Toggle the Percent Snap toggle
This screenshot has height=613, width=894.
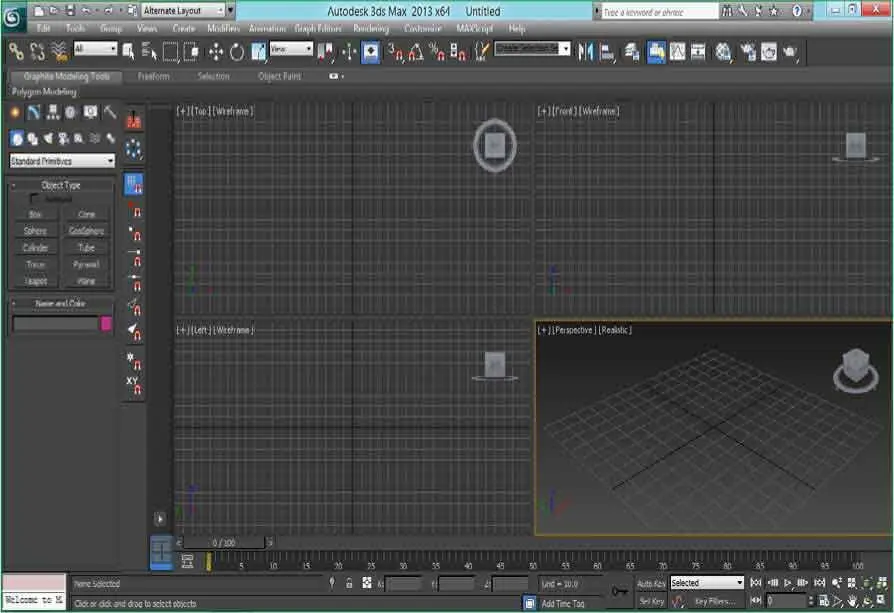click(x=437, y=52)
